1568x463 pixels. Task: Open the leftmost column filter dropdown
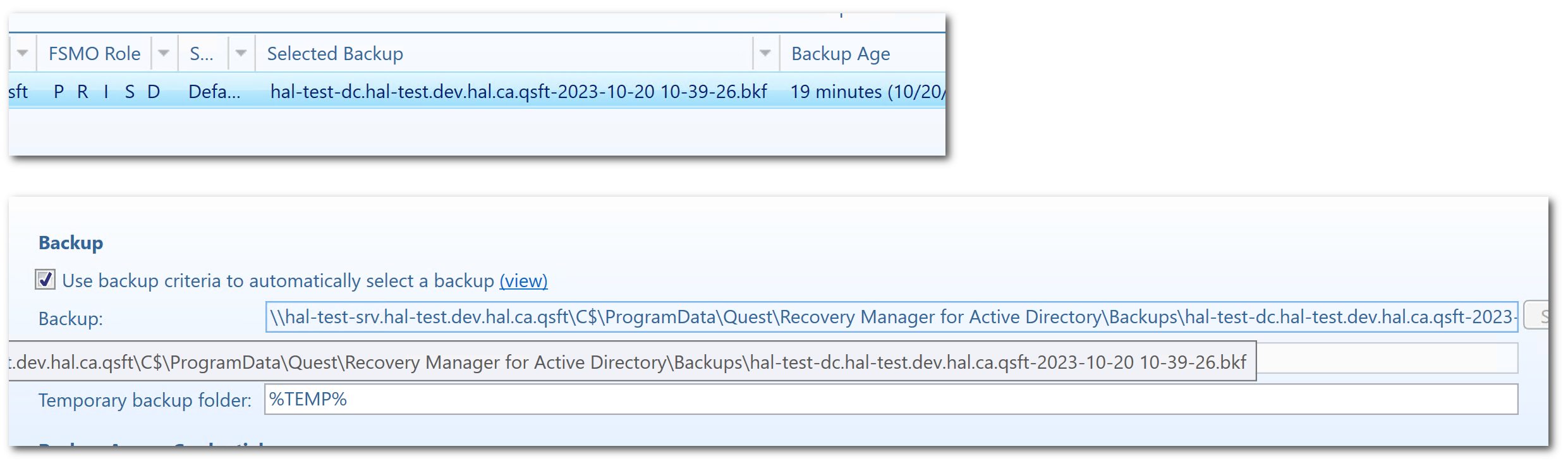23,53
